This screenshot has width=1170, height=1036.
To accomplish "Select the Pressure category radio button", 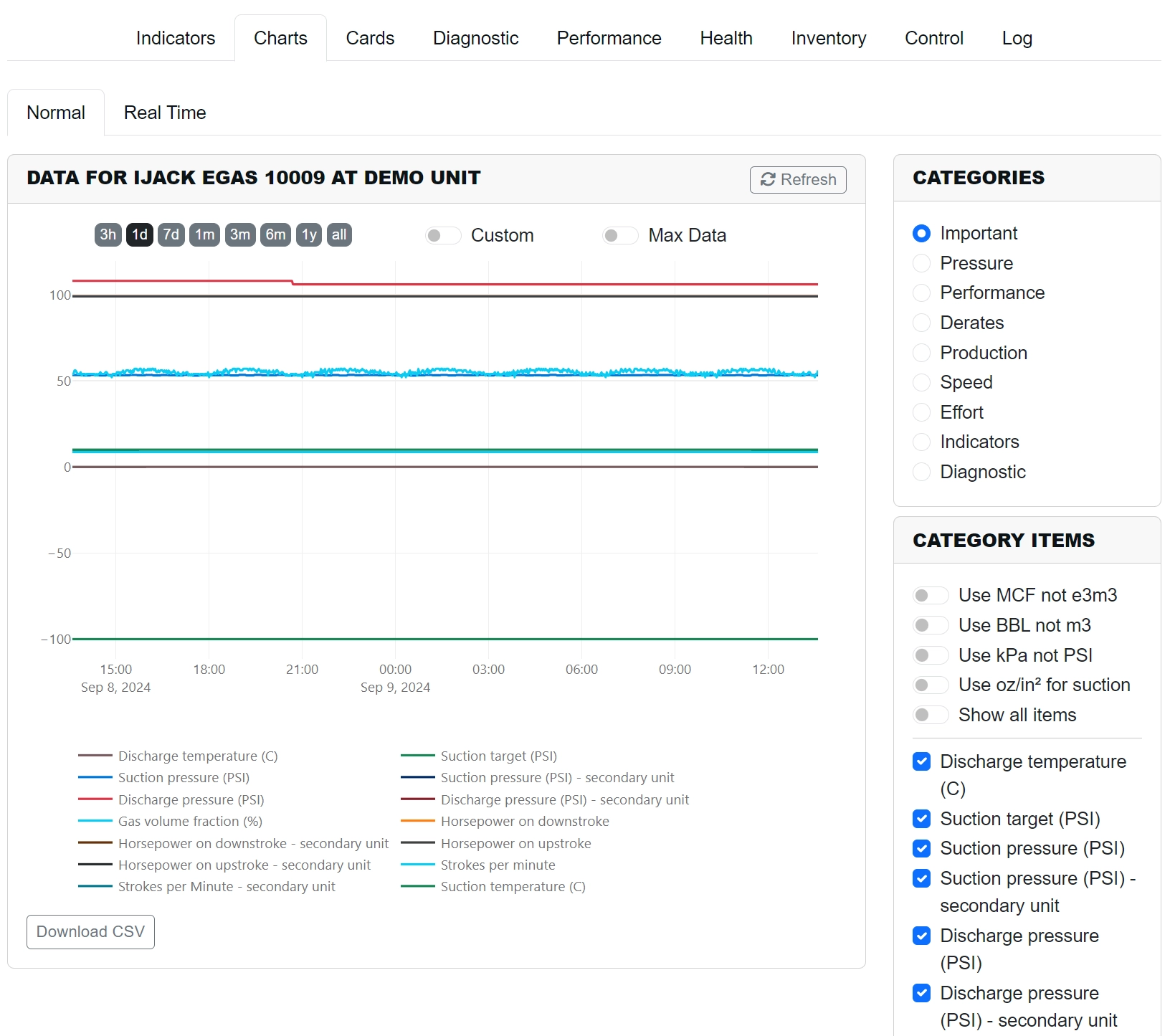I will coord(921,263).
